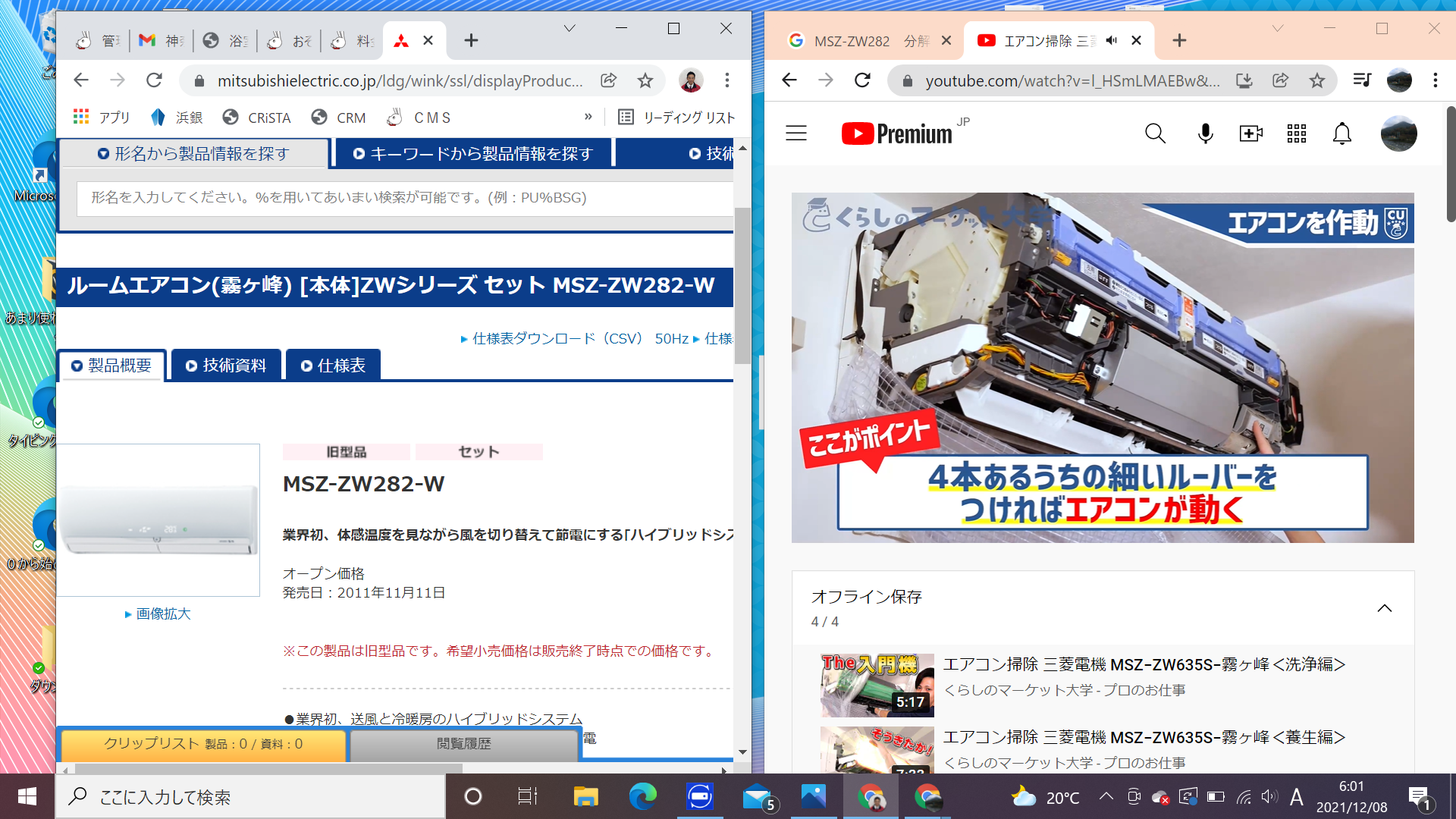Open the CRM bookmark
The width and height of the screenshot is (1456, 819).
(x=339, y=118)
